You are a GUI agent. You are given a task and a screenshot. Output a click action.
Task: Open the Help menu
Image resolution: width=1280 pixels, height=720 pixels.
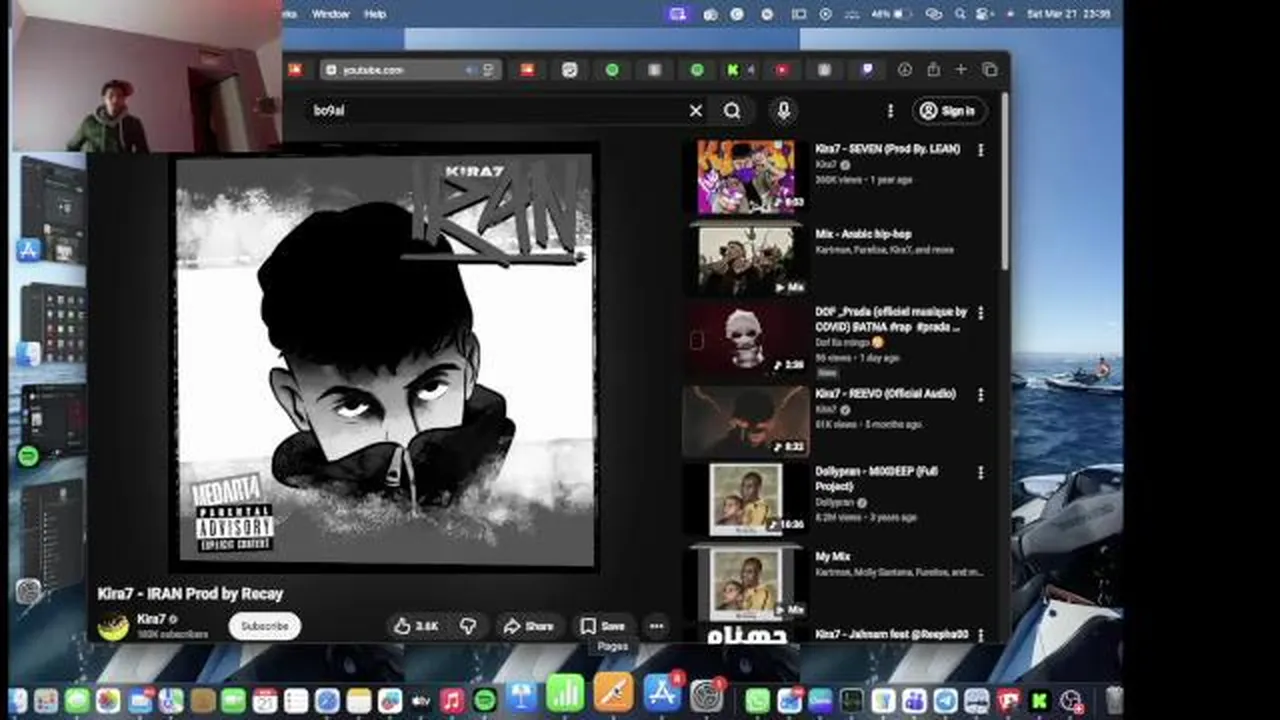click(375, 14)
